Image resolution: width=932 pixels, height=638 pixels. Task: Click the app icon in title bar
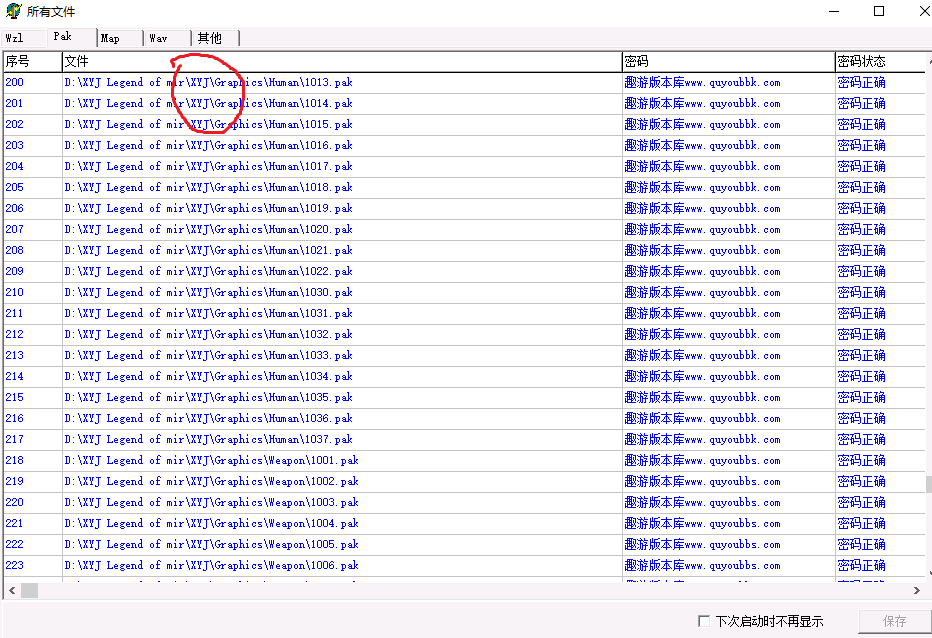13,11
